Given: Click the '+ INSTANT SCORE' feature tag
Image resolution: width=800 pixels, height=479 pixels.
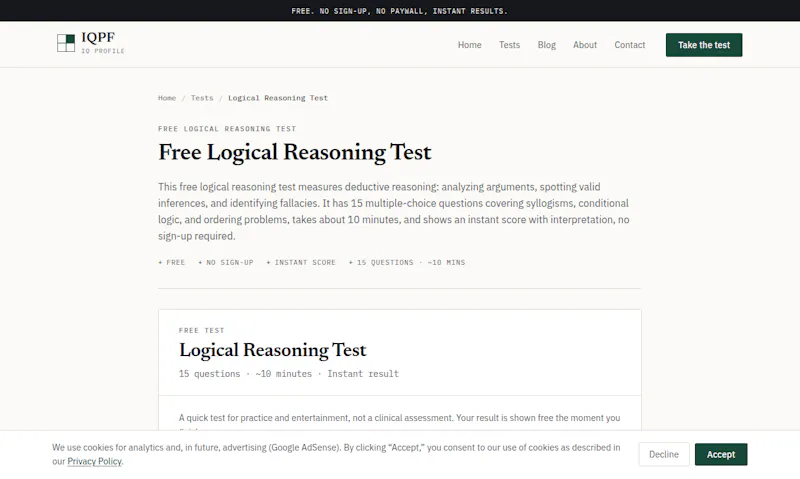Looking at the screenshot, I should [x=301, y=262].
